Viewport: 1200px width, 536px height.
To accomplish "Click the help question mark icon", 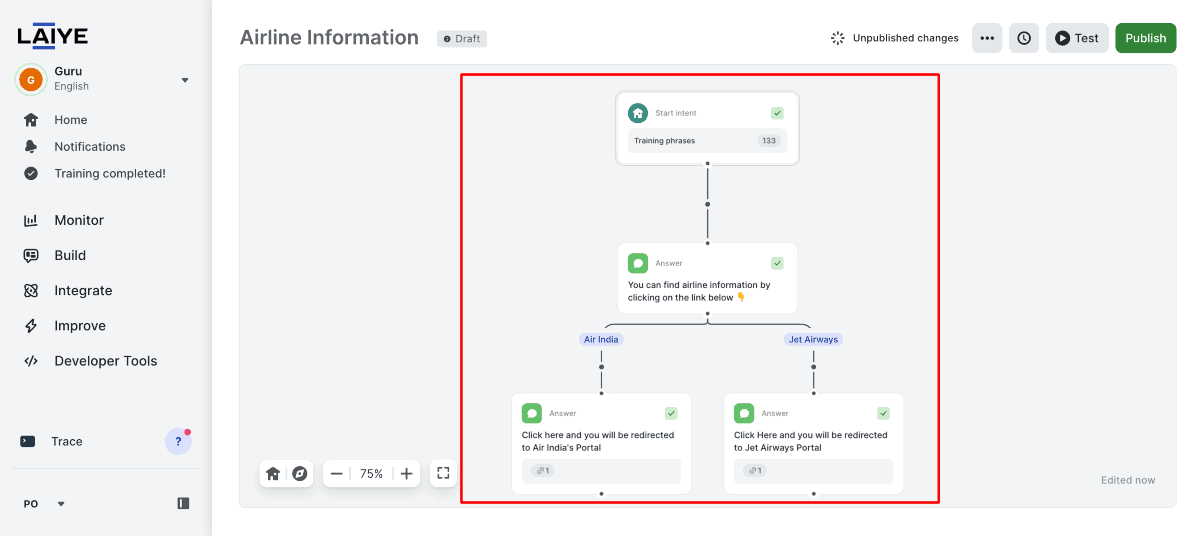I will [178, 441].
